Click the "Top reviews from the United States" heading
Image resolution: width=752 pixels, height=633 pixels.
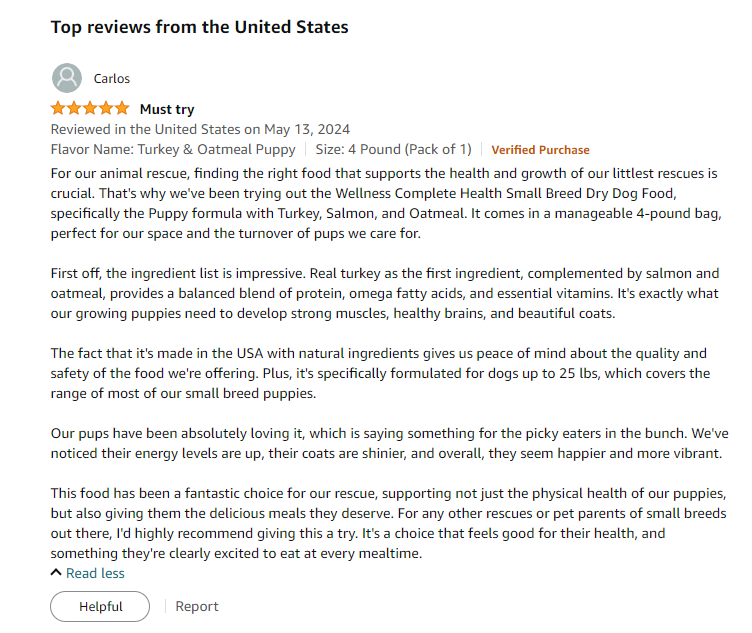(x=200, y=27)
